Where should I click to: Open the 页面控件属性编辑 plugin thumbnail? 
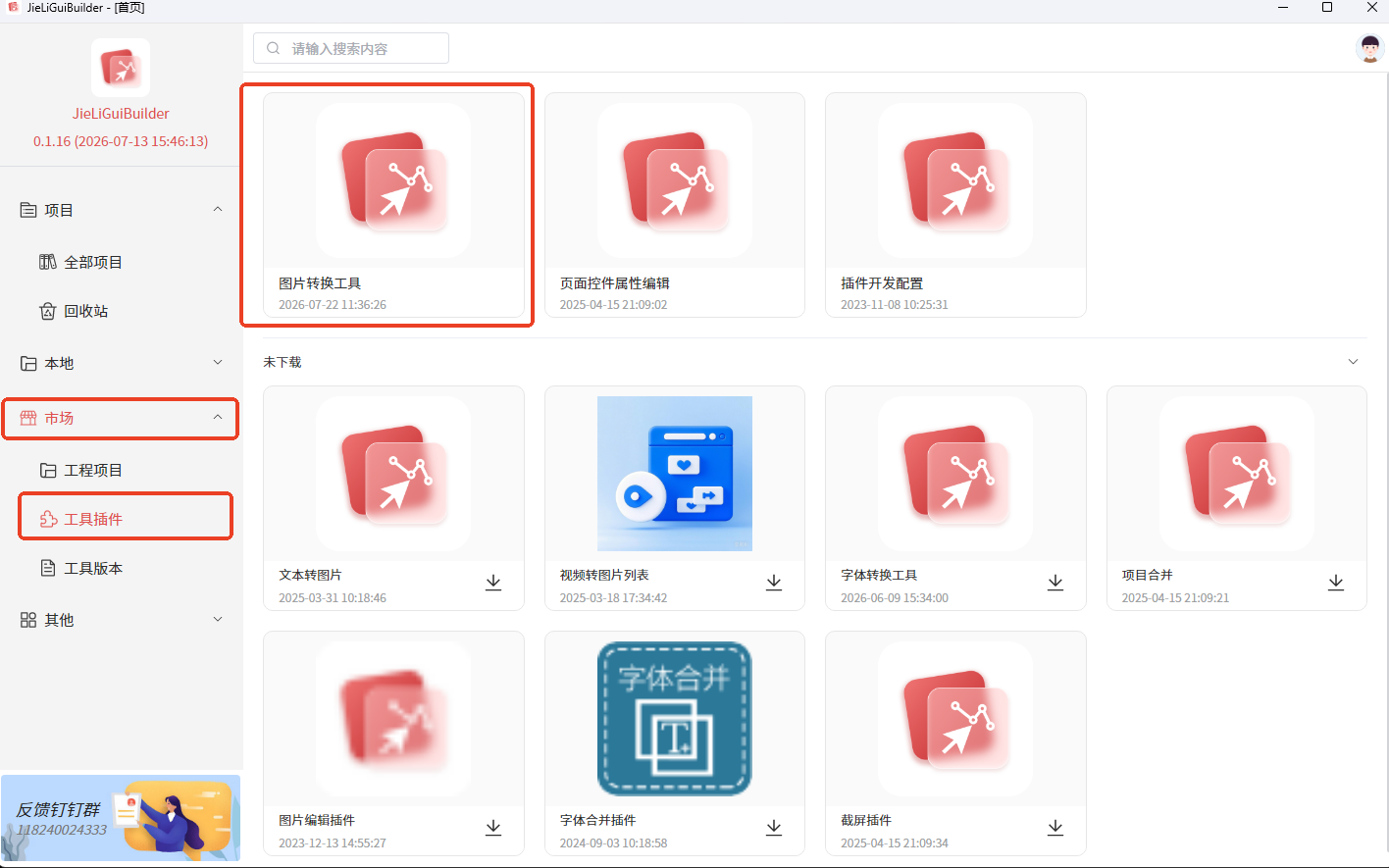tap(675, 180)
